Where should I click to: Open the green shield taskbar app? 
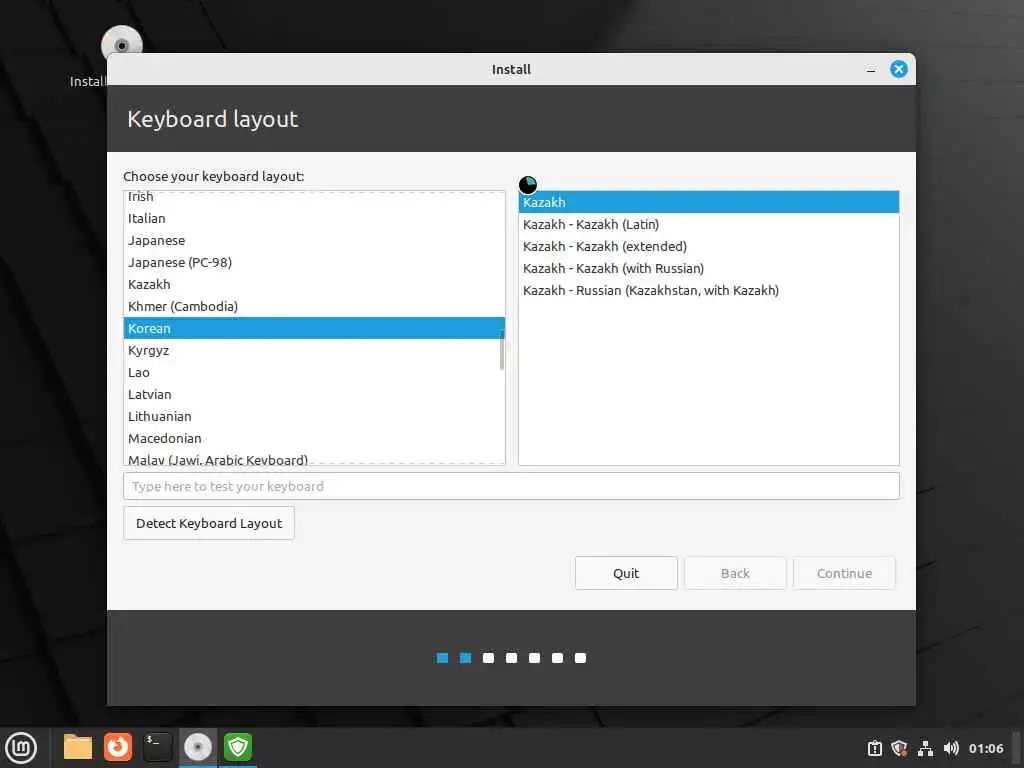click(x=238, y=747)
